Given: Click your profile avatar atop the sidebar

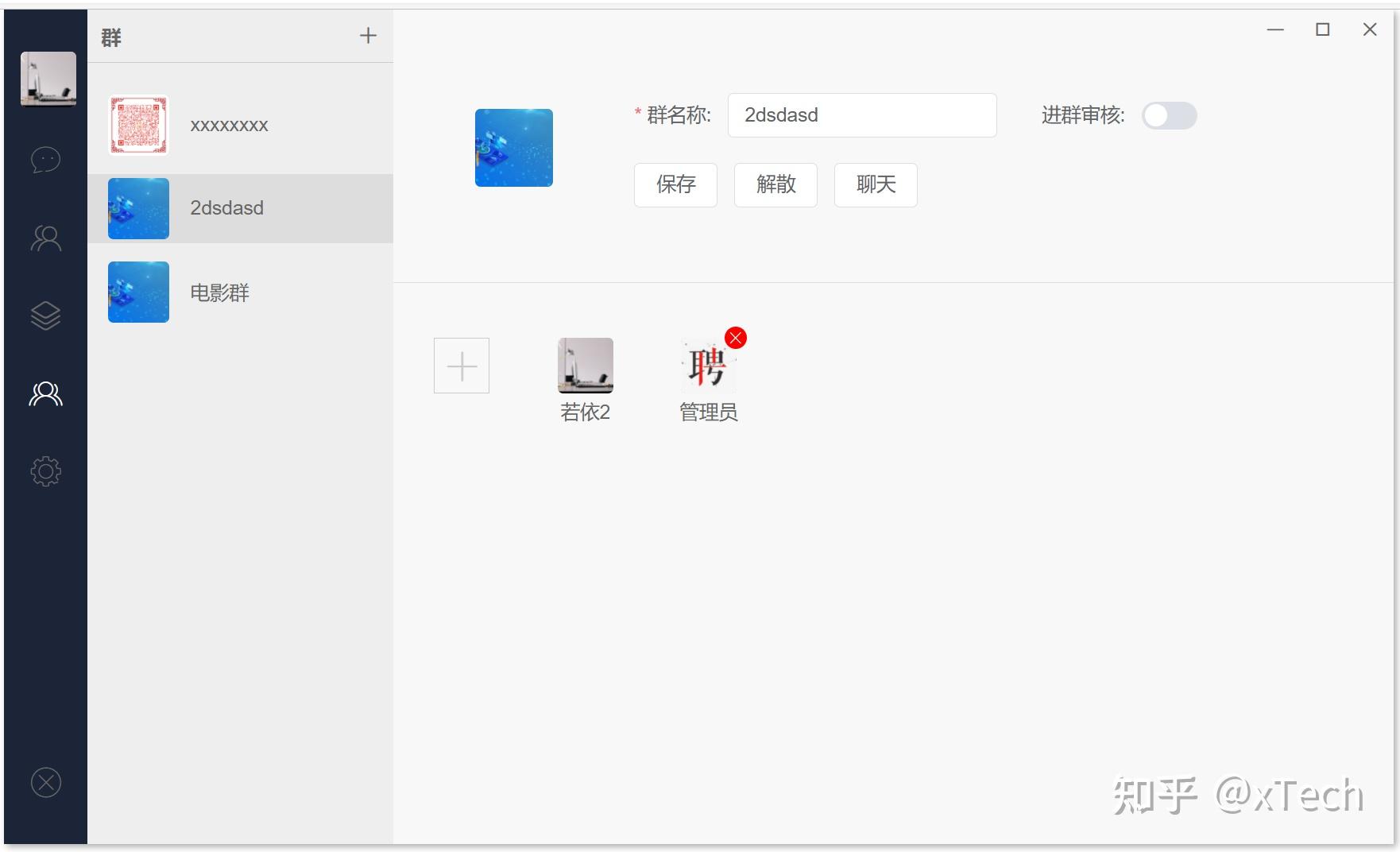Looking at the screenshot, I should [47, 77].
